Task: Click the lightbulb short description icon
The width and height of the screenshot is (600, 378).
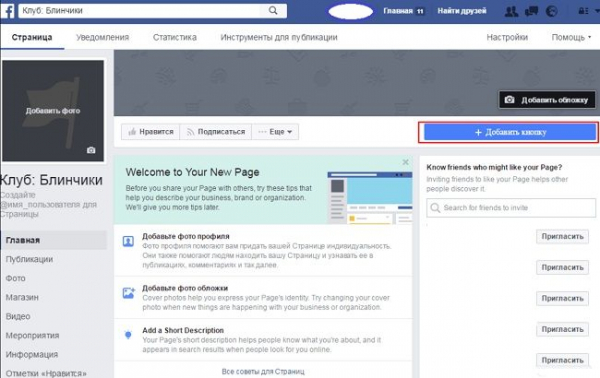Action: (128, 335)
